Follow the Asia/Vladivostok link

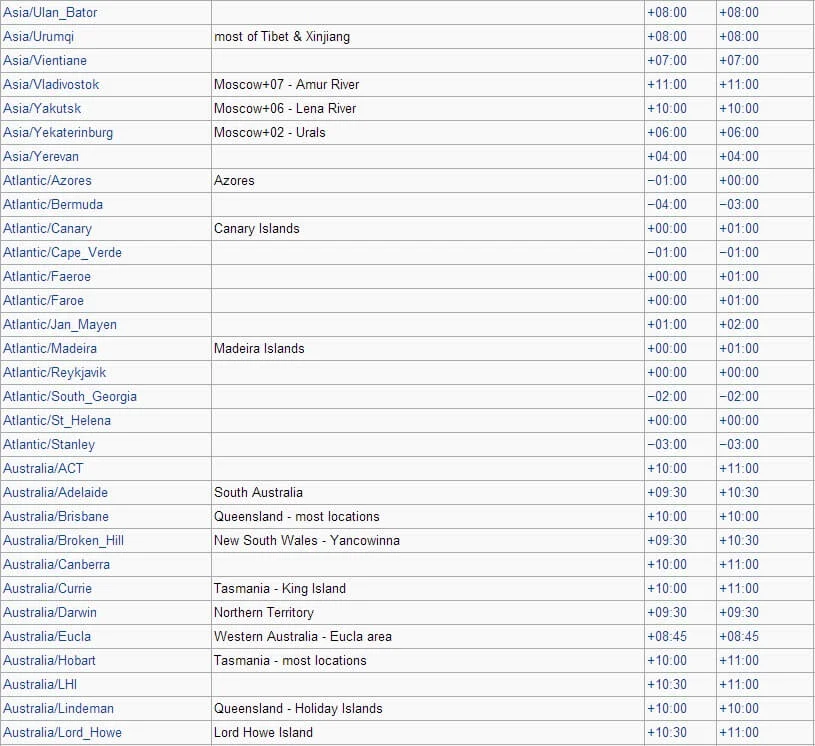[51, 84]
